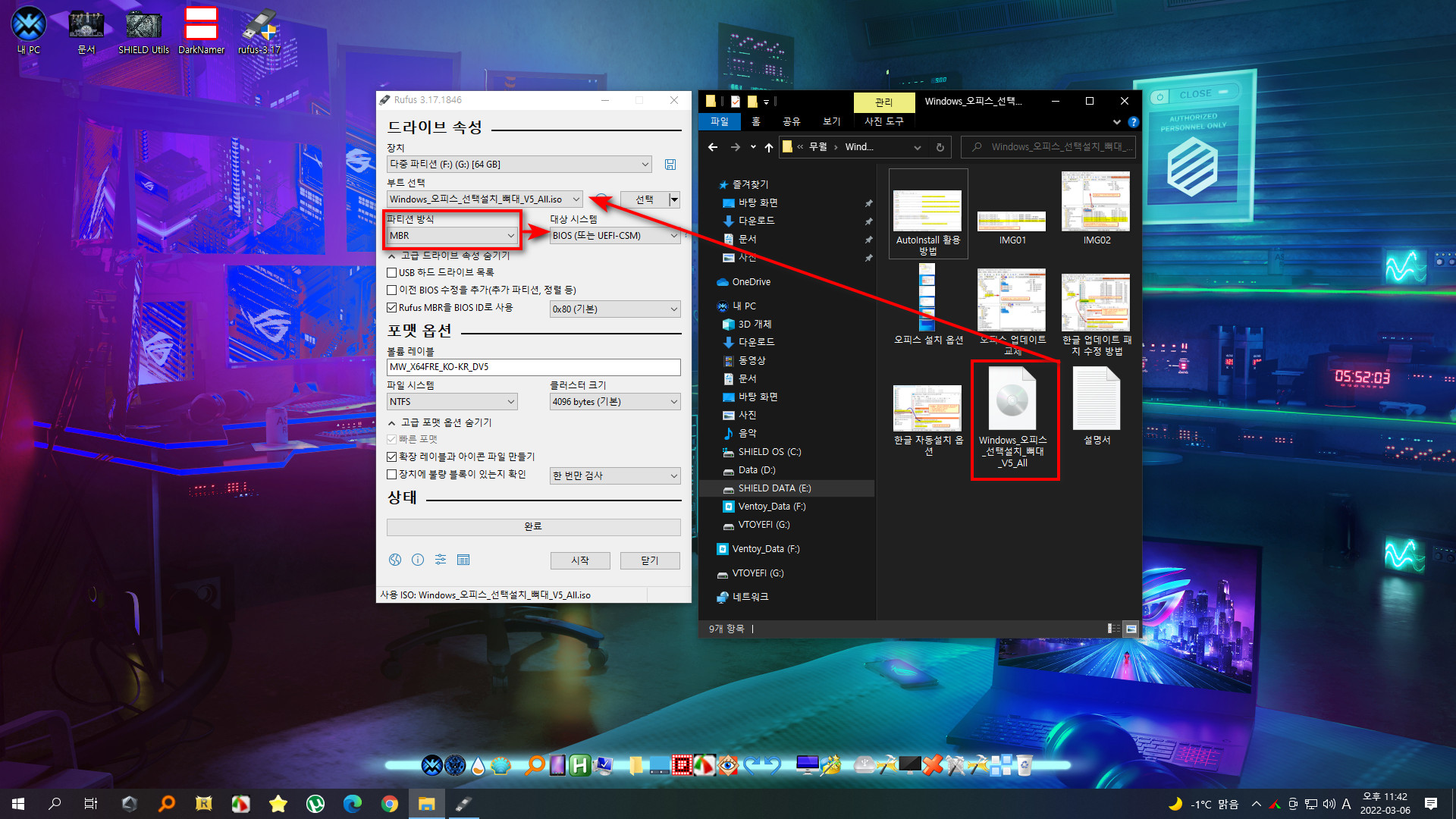Image resolution: width=1456 pixels, height=819 pixels.
Task: Open Explorer 홈 ribbon tab
Action: (756, 121)
